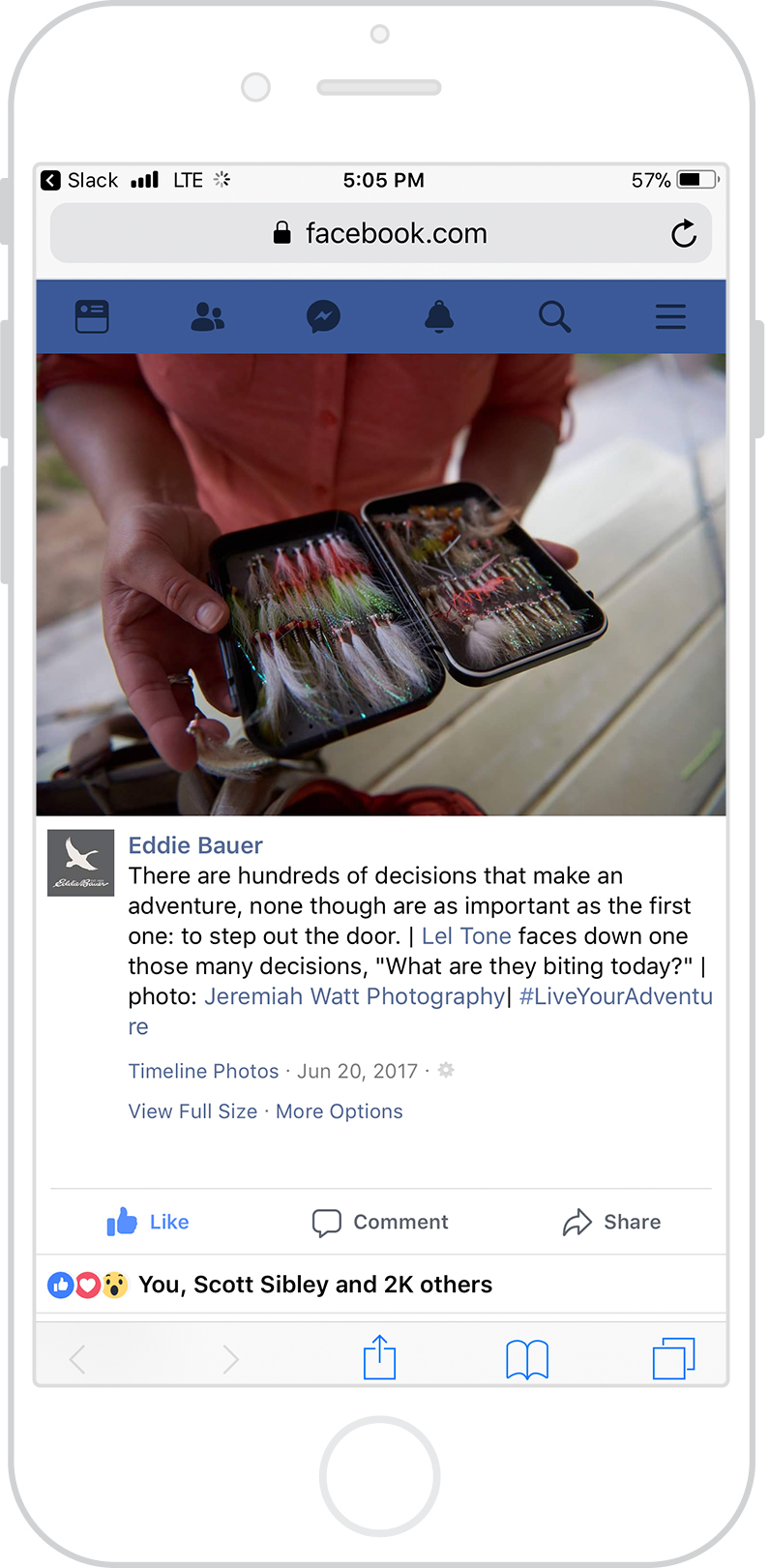Open the Messenger icon
769x1568 pixels.
[x=323, y=316]
